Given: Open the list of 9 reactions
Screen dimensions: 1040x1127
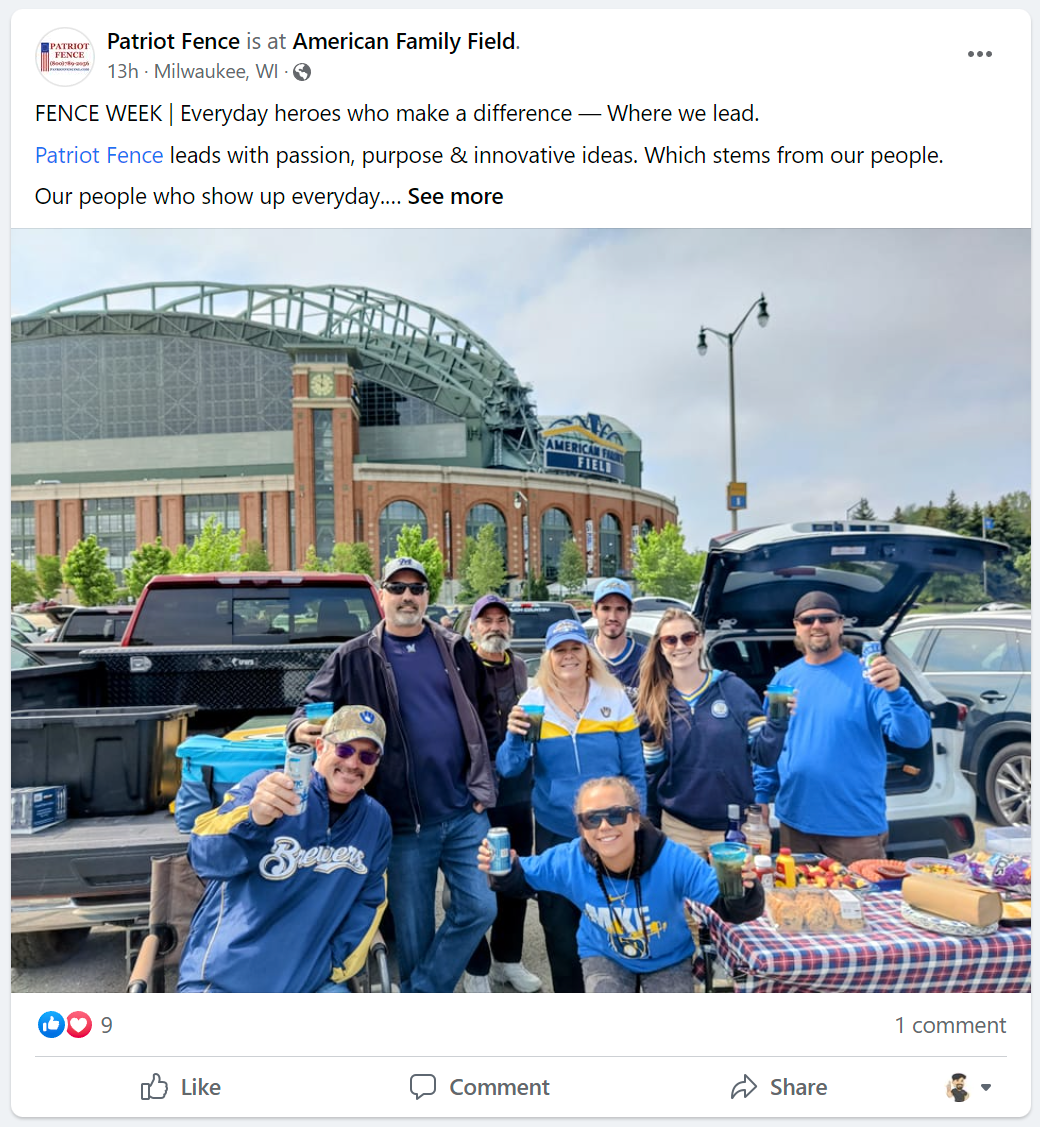Looking at the screenshot, I should [x=106, y=1025].
